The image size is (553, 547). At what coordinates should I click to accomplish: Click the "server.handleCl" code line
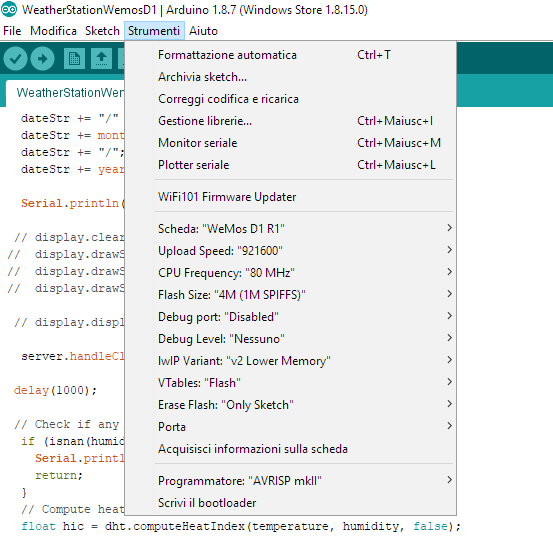coord(72,356)
